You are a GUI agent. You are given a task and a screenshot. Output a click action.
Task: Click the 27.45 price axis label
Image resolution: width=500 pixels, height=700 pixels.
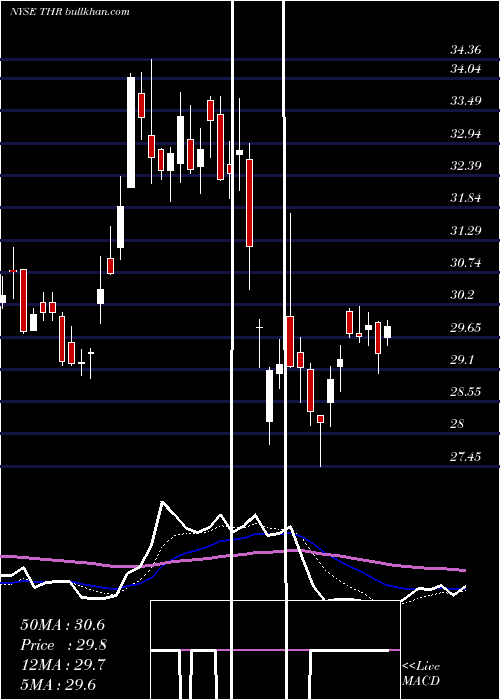tap(466, 457)
